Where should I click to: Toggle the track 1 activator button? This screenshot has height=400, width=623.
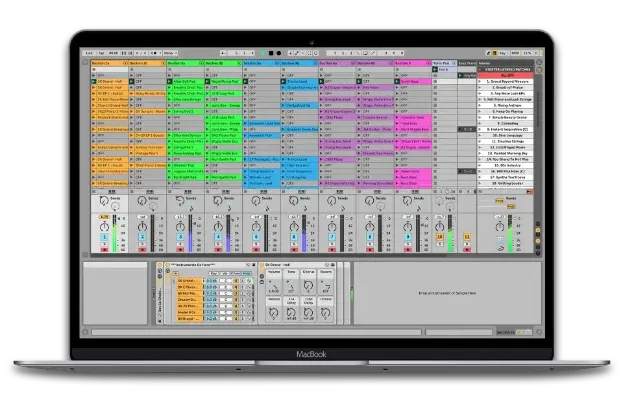coord(104,236)
